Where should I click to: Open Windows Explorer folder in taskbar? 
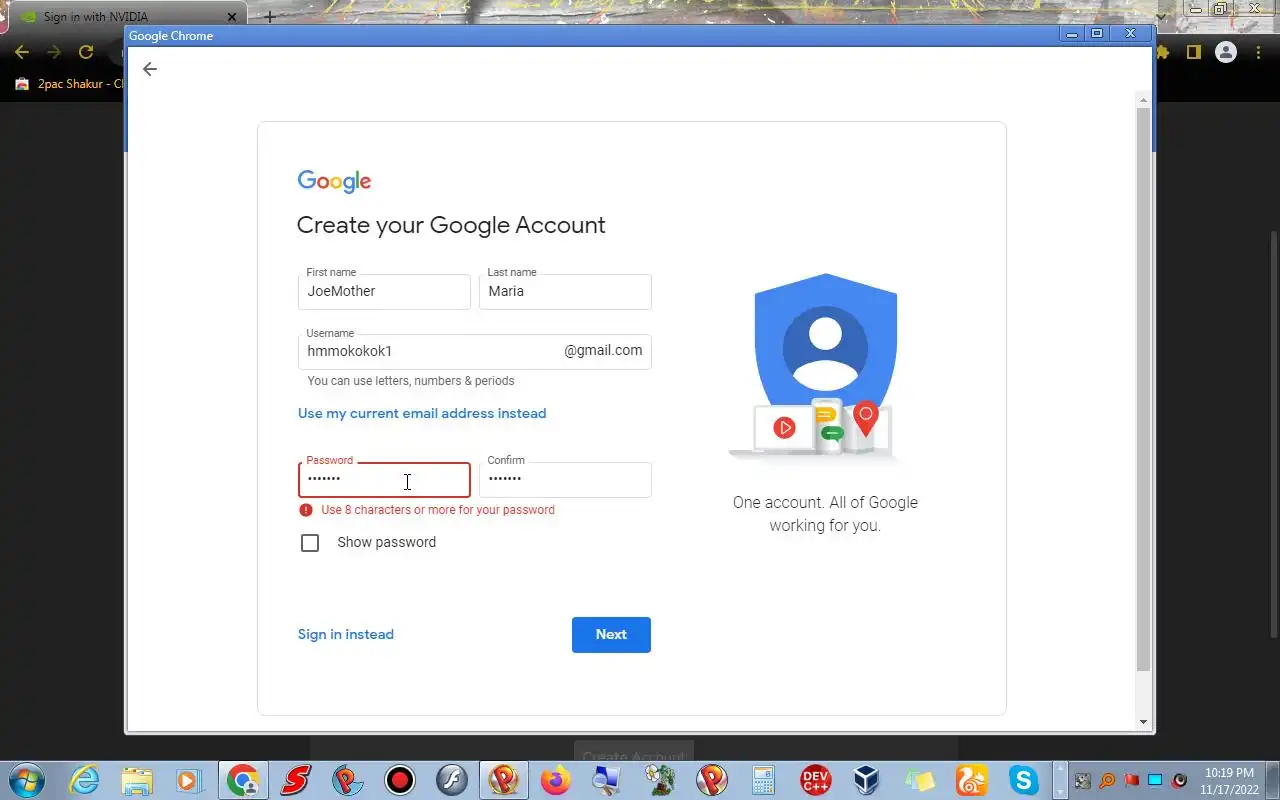click(137, 780)
